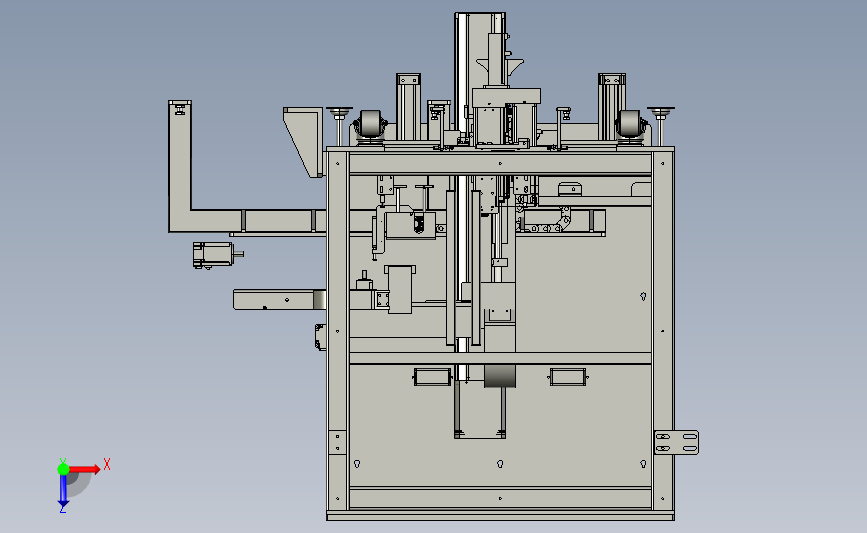Select the left aluminium extrusion post
Screen dimensions: 867x533
(408, 106)
